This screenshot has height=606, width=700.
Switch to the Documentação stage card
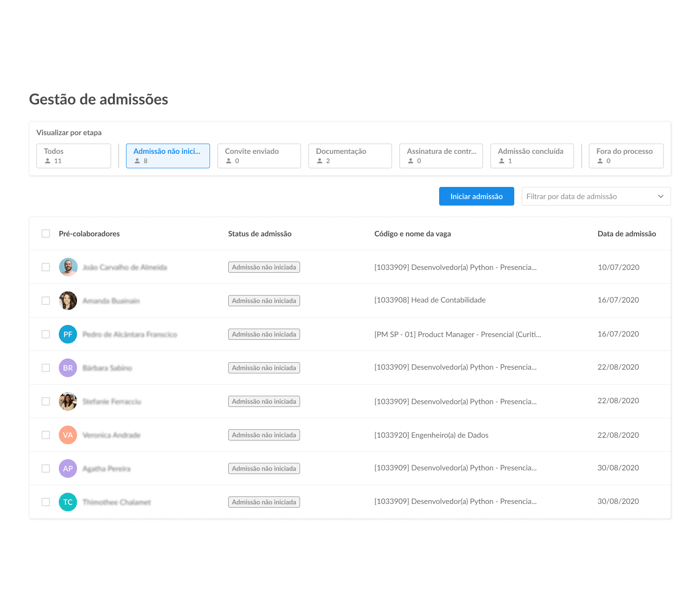(350, 156)
